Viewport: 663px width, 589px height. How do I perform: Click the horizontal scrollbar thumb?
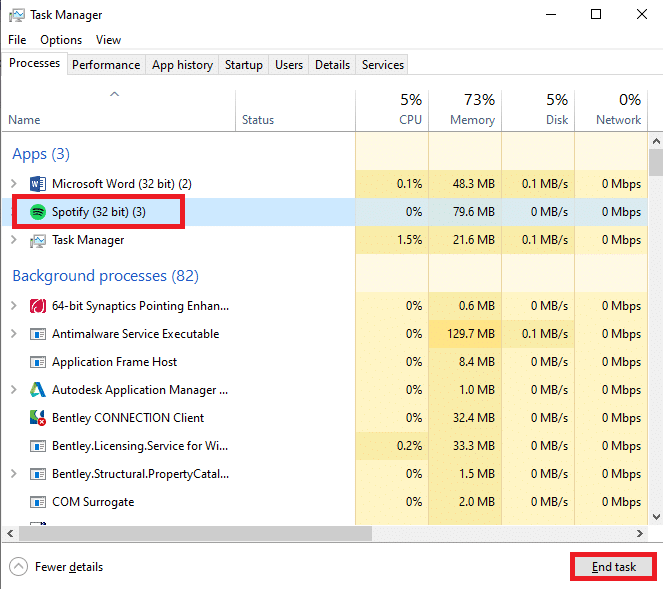195,533
